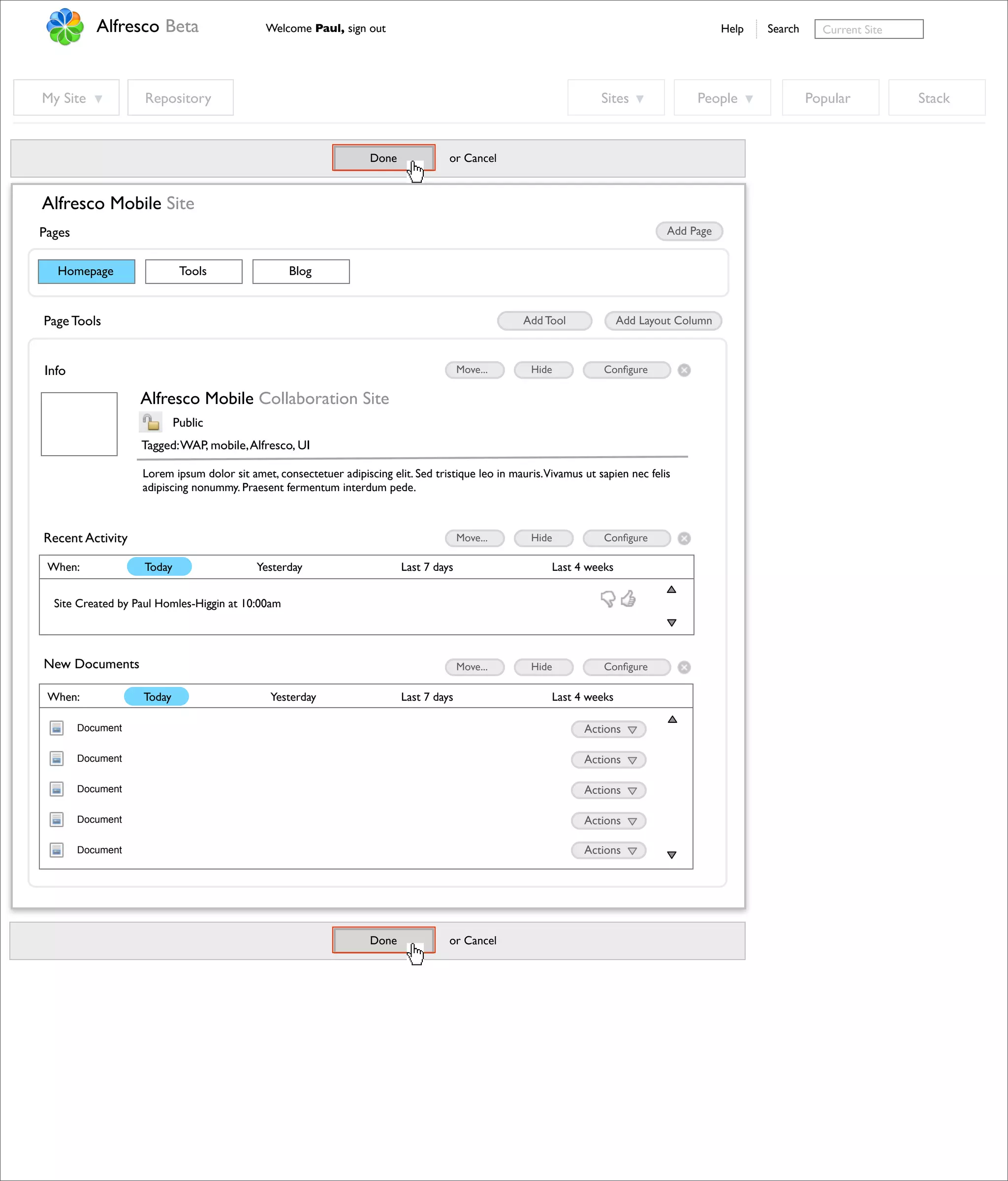The image size is (1008, 1181).
Task: Click the thumbs down icon on Site Created activity
Action: coord(608,598)
